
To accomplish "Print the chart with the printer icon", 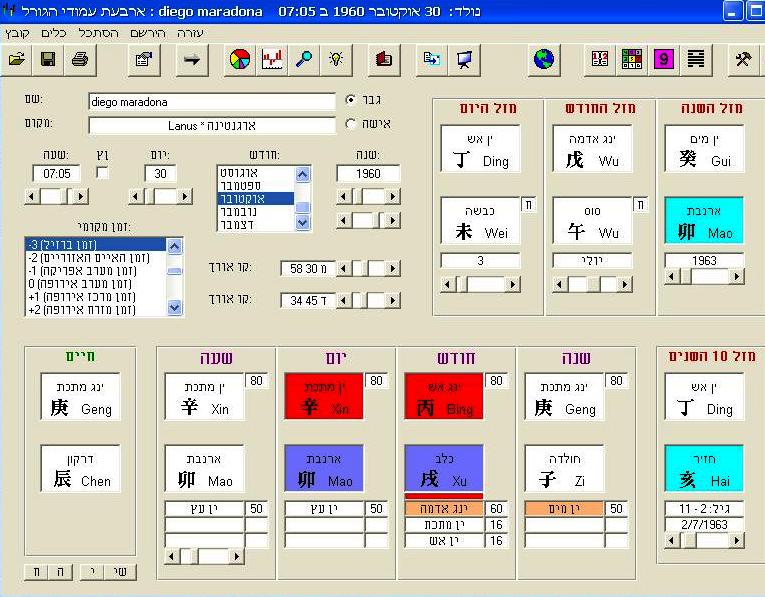I will click(80, 60).
